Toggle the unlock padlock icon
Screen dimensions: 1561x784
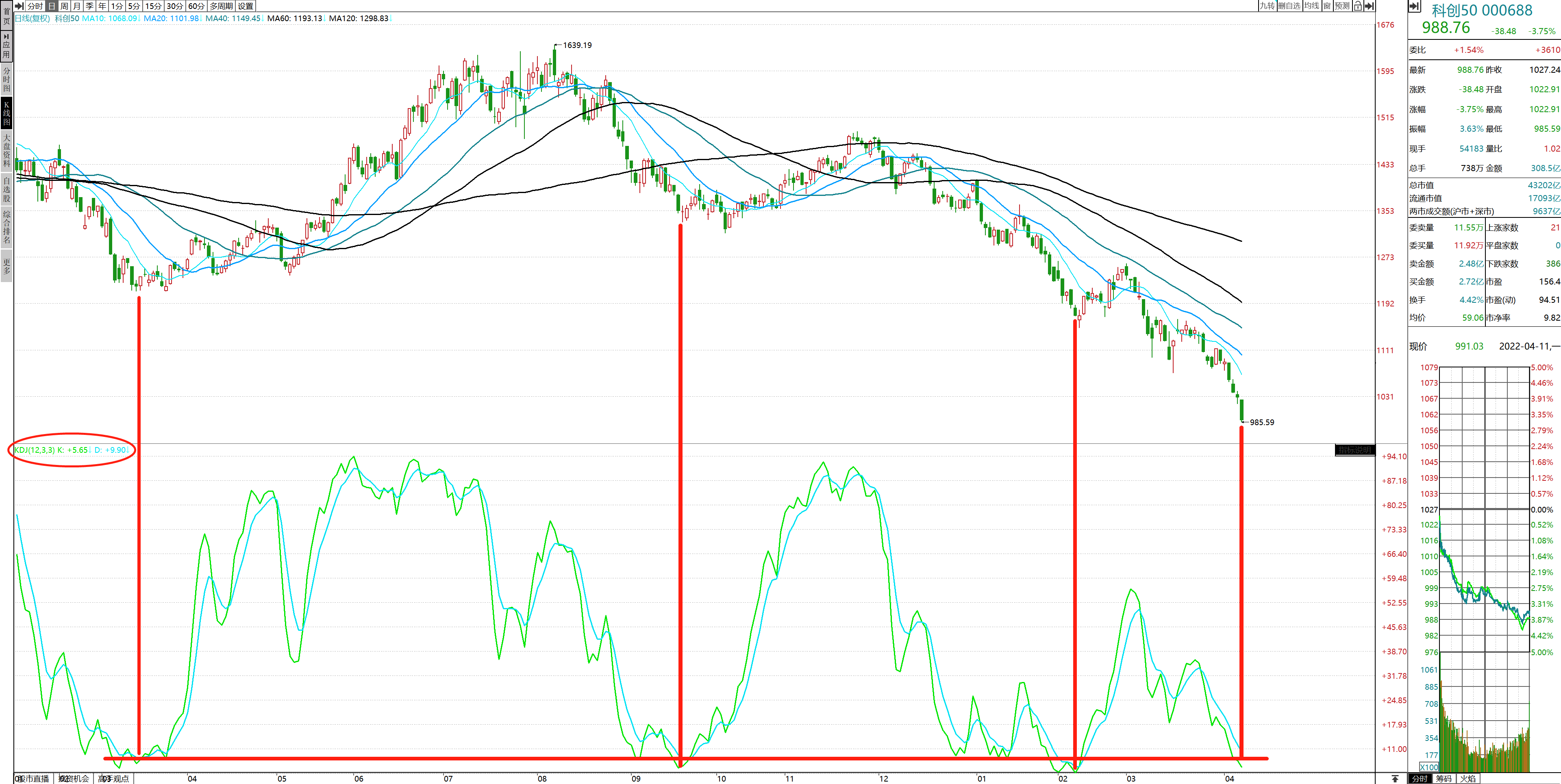(x=1357, y=6)
